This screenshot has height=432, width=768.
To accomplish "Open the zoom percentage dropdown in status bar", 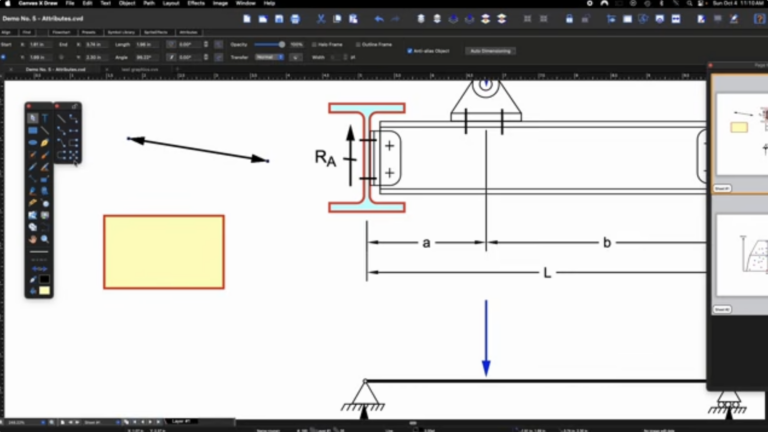I will 43,422.
